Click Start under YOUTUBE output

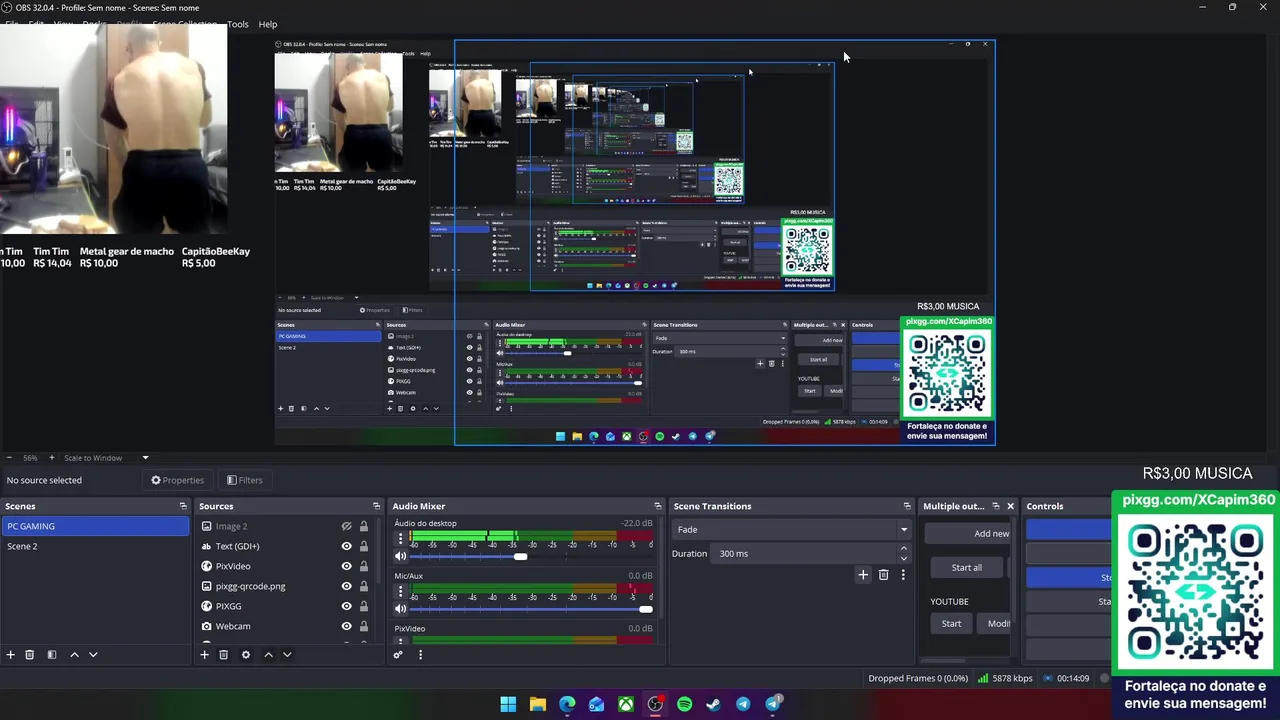[951, 623]
